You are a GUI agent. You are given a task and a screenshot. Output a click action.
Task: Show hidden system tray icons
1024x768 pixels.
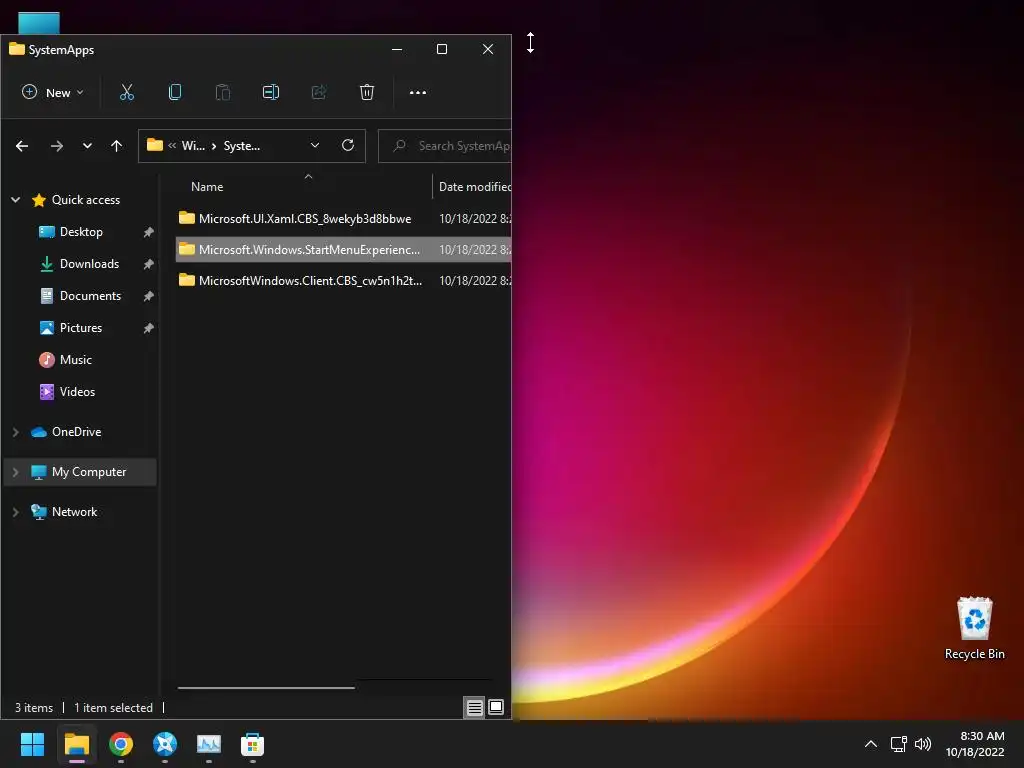871,743
